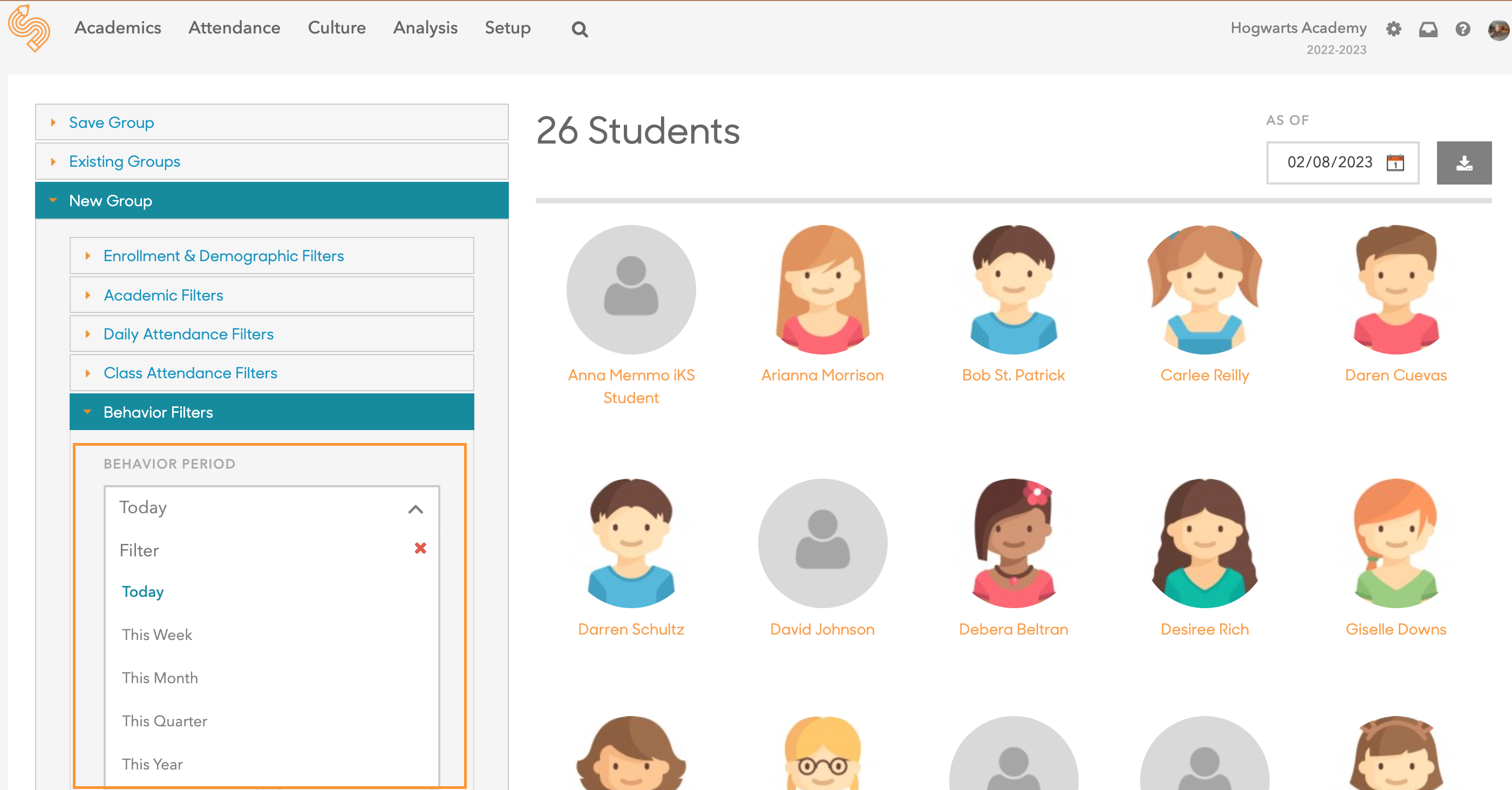The image size is (1512, 790).
Task: Open Carlee Reilly name link
Action: click(1204, 375)
